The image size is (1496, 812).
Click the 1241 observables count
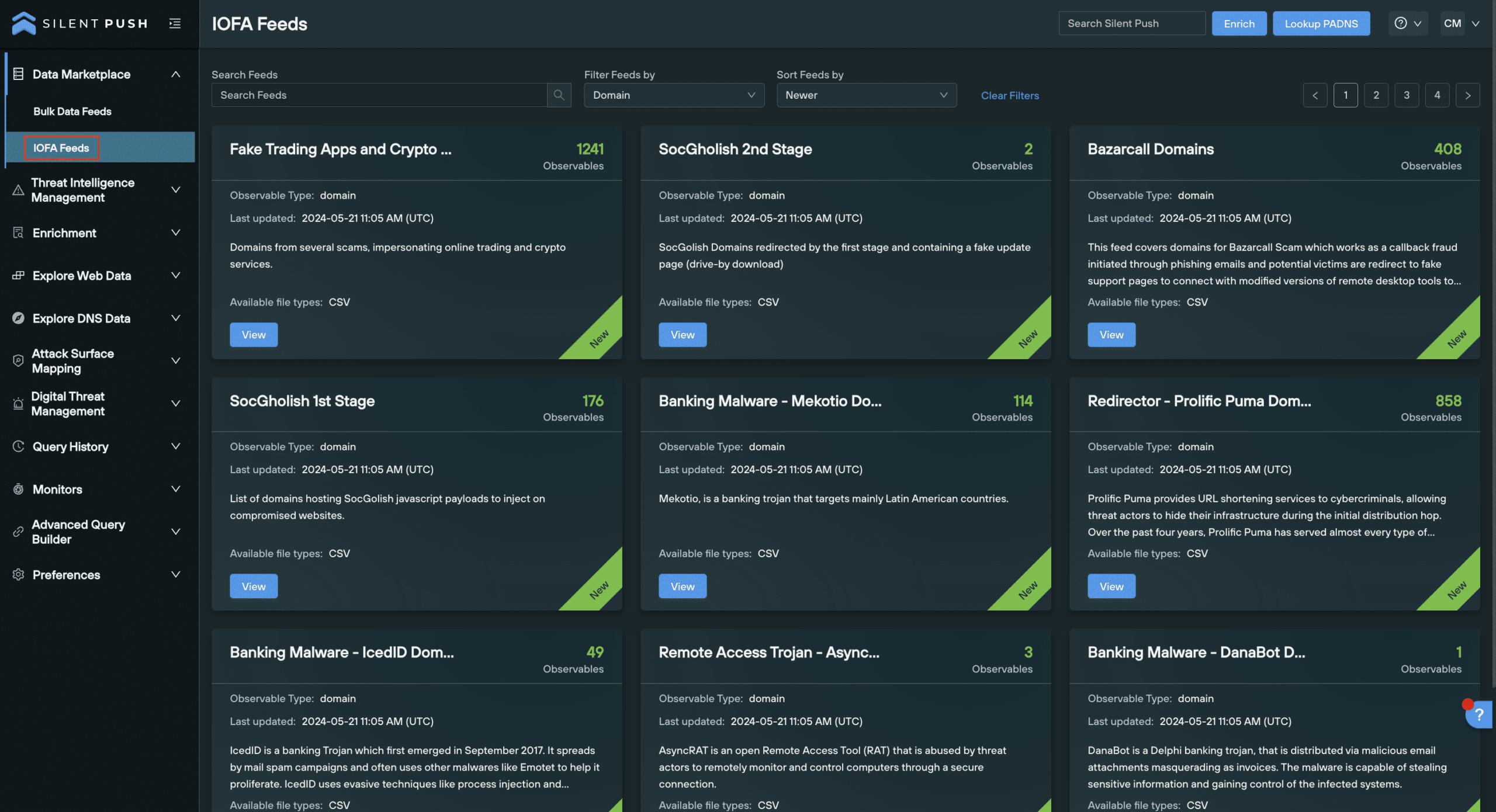(x=590, y=149)
